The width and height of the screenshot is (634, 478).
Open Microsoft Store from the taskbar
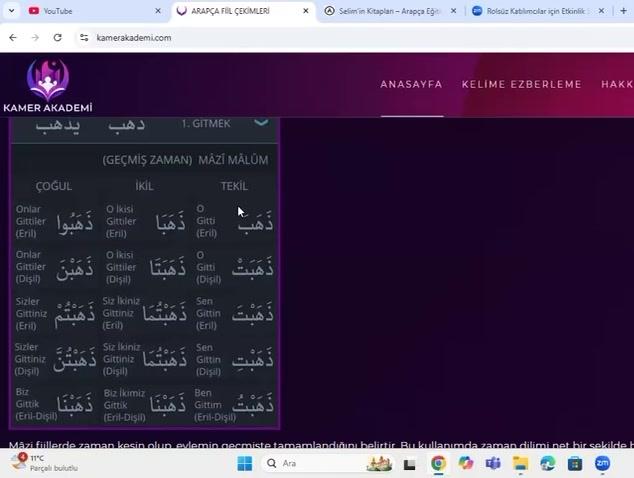coord(575,463)
